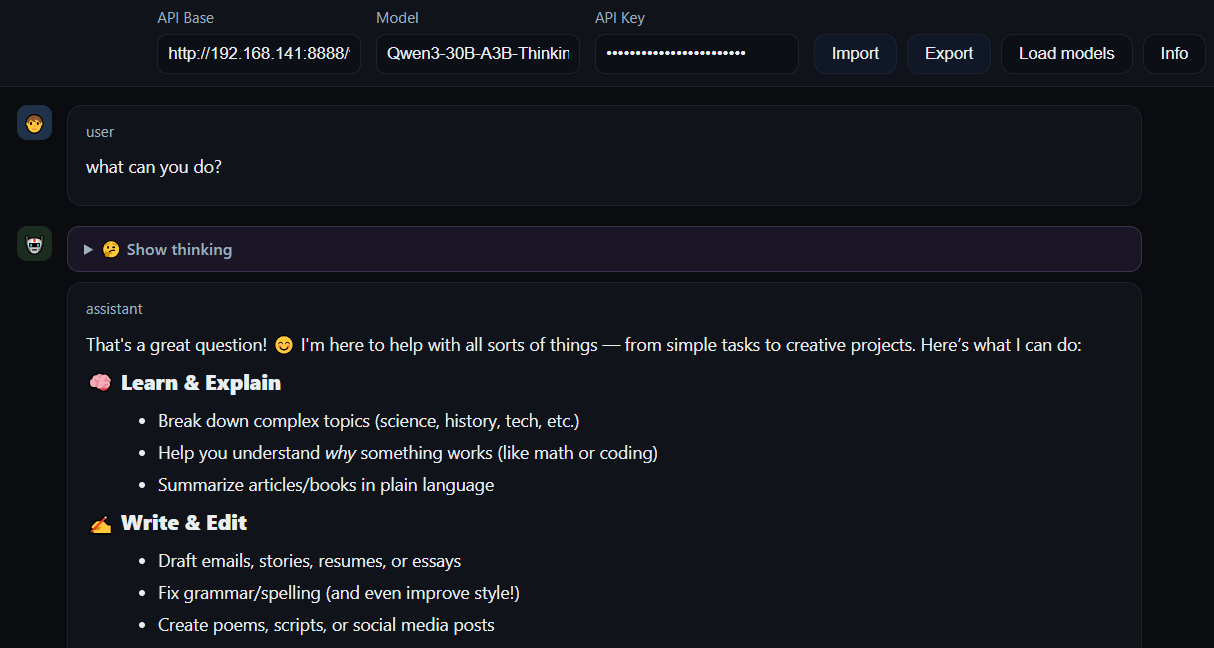This screenshot has width=1214, height=648.
Task: Open the Qwen3-30B-A3B-Thinking model selector
Action: pos(477,54)
